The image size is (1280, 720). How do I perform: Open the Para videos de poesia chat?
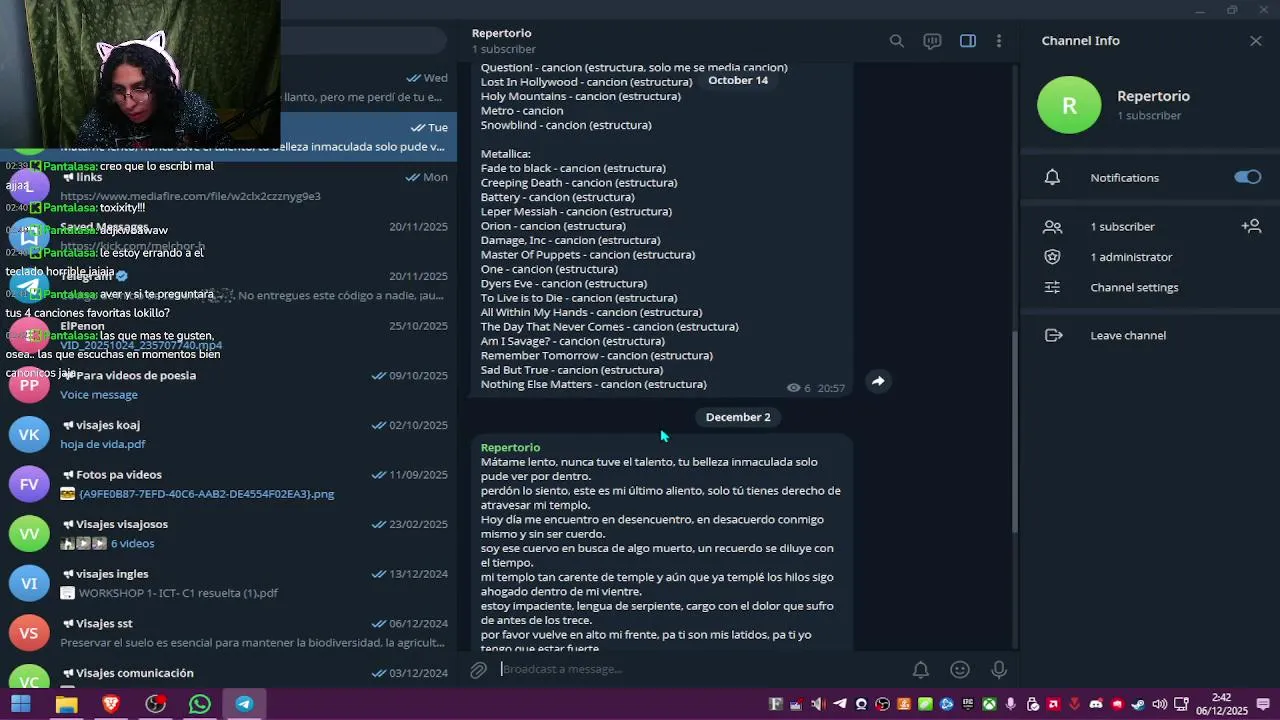point(228,385)
